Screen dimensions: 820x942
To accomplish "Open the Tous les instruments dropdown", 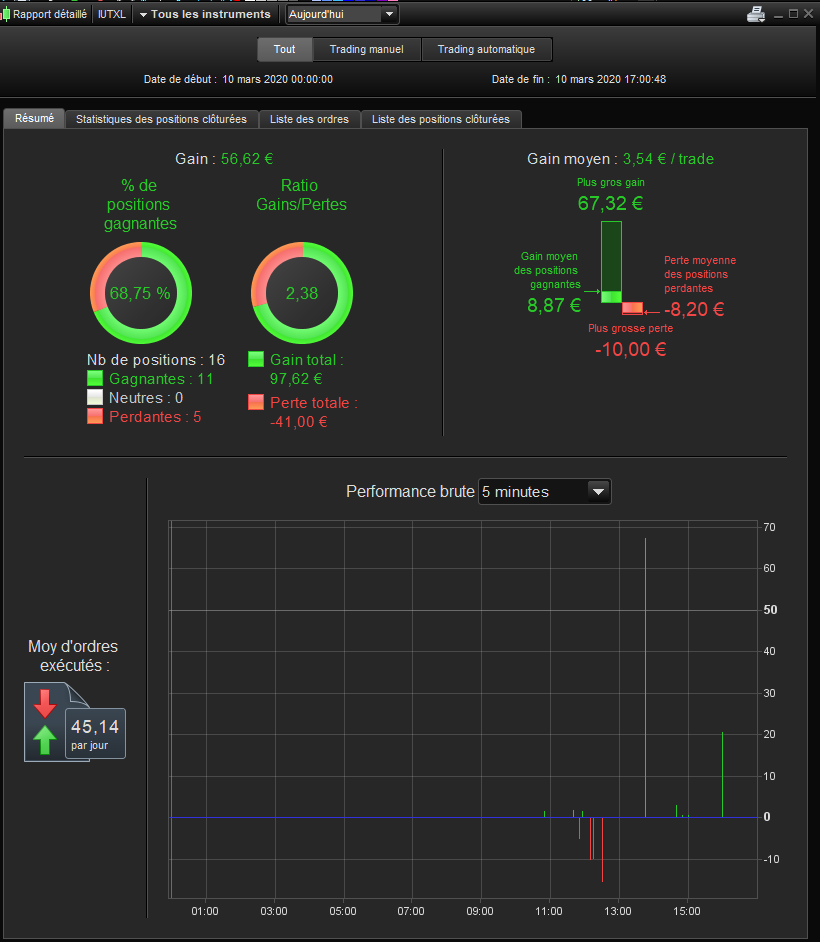I will pos(205,14).
